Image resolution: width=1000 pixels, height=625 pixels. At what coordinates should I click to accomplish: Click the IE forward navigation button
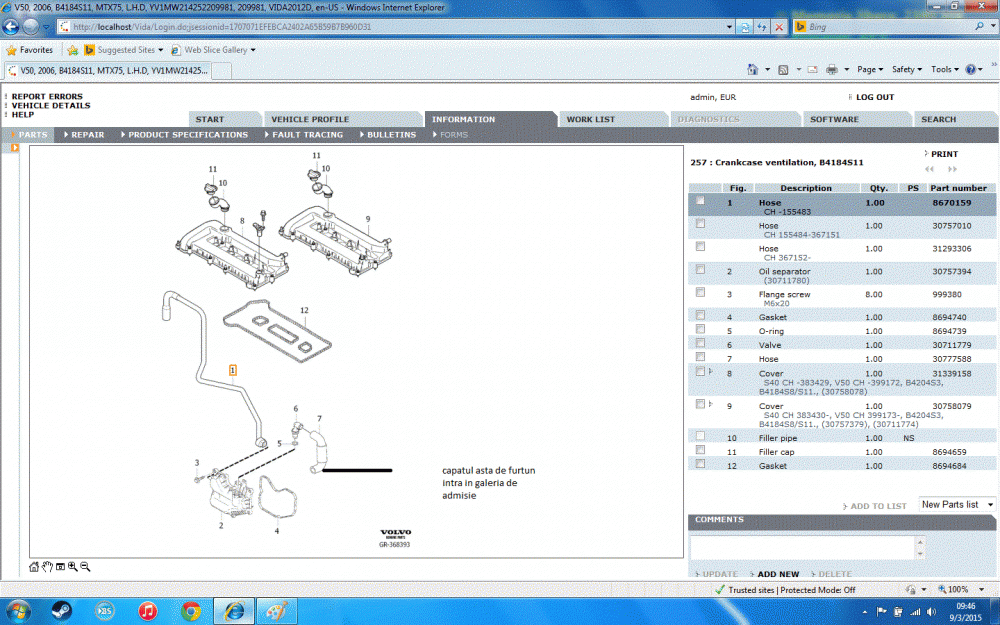tap(31, 27)
